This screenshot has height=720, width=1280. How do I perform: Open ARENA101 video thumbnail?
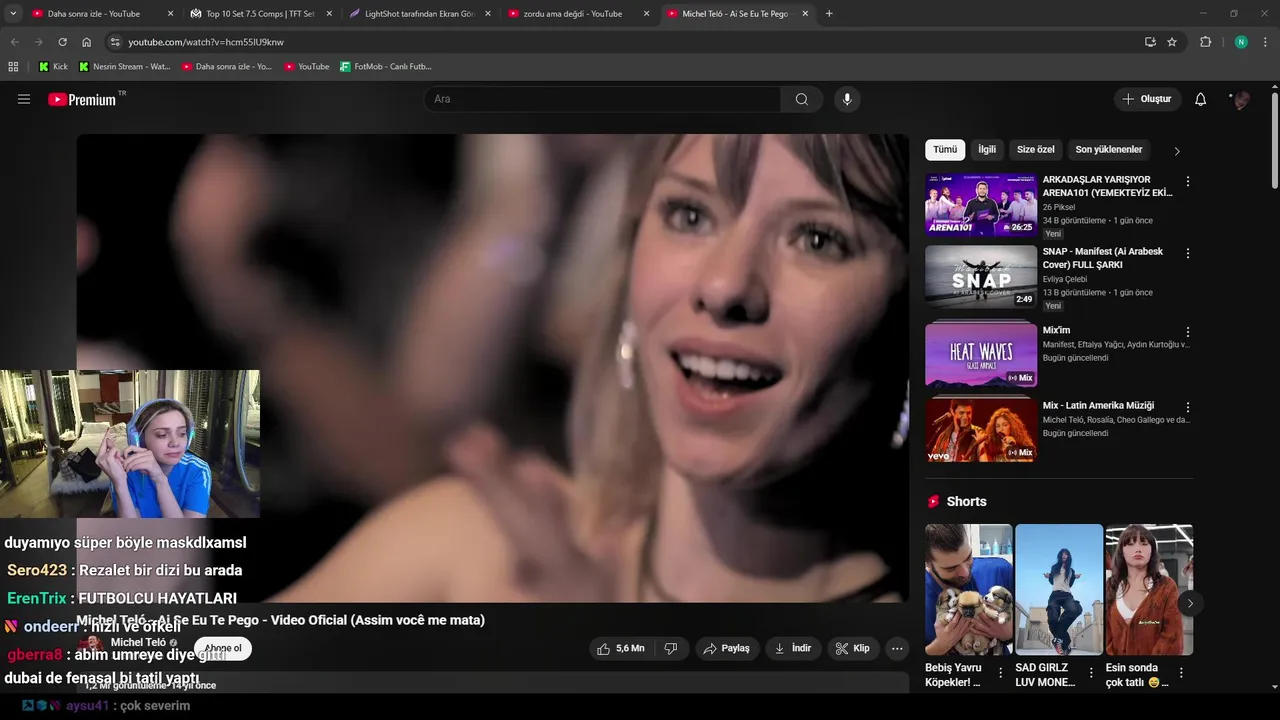pos(981,205)
